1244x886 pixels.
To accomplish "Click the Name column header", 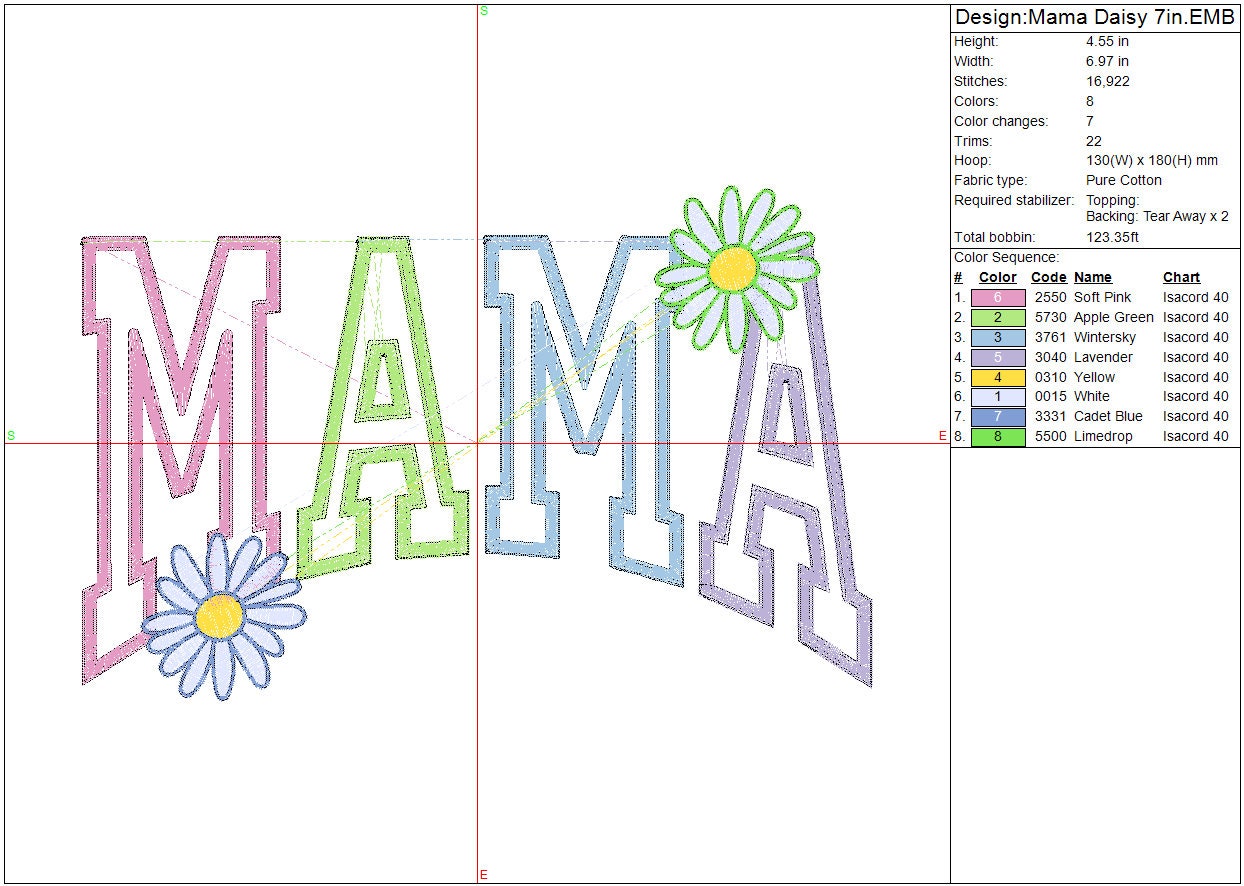I will pyautogui.click(x=1092, y=277).
